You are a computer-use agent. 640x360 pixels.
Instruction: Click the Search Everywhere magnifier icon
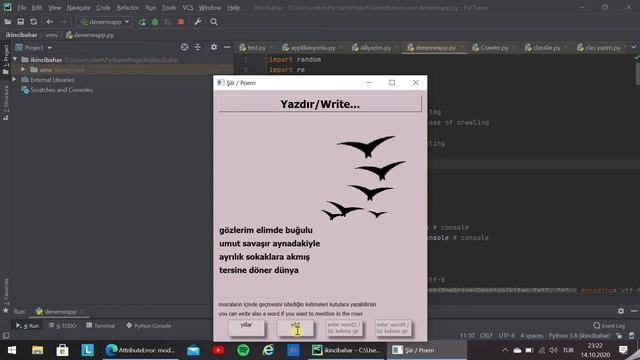[x=214, y=22]
